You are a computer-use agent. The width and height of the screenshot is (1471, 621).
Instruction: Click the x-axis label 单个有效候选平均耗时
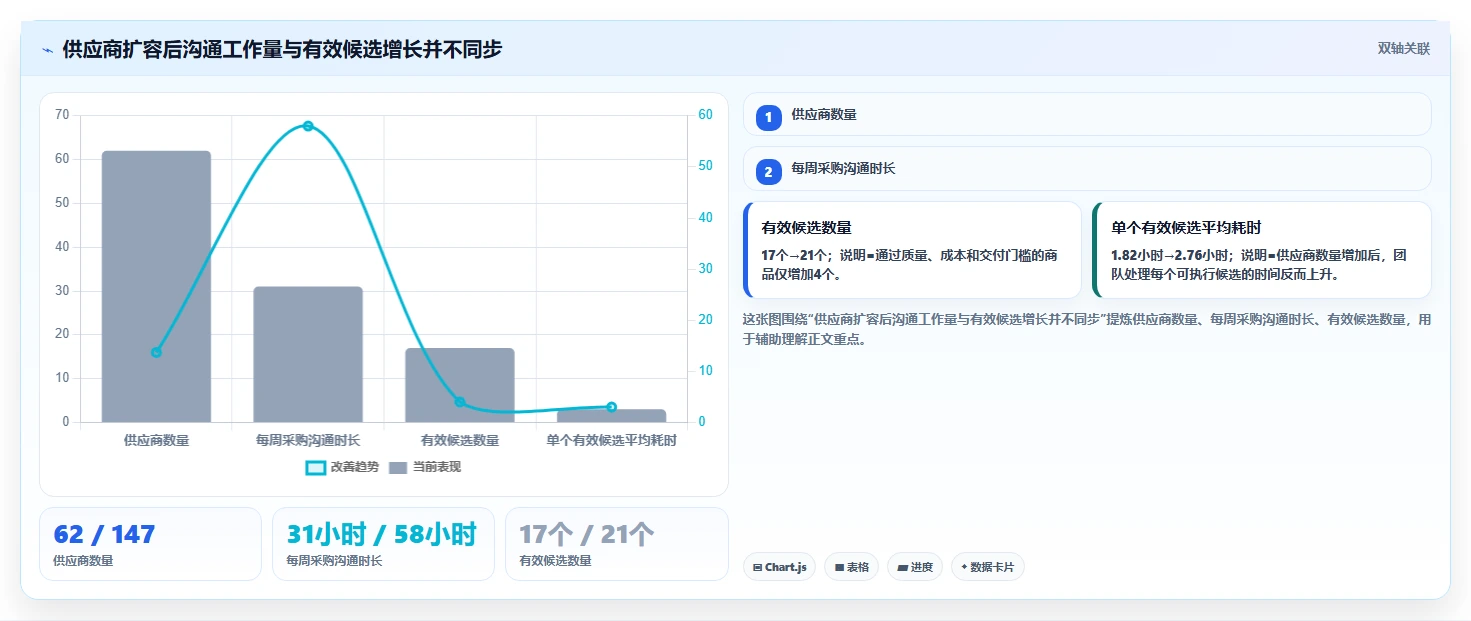[x=612, y=440]
